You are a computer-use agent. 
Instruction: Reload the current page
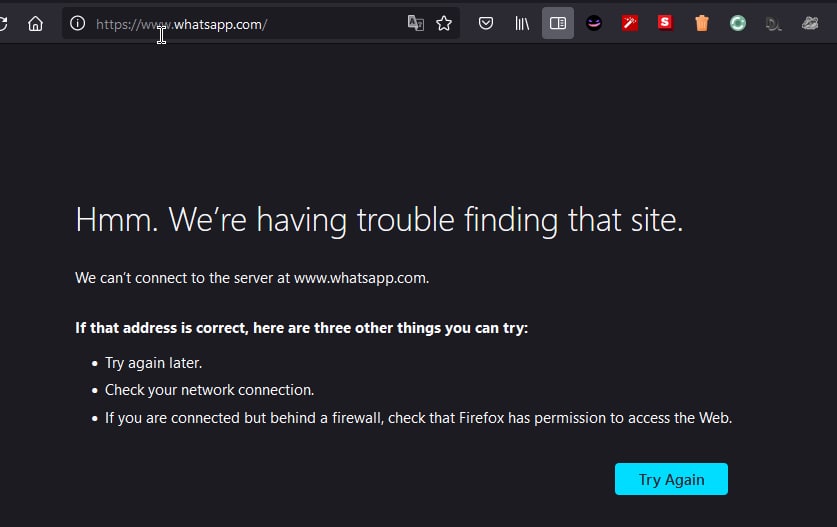(3, 23)
